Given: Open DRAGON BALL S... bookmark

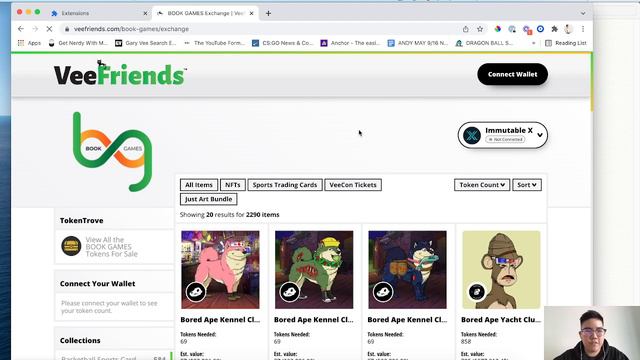Looking at the screenshot, I should pos(484,43).
